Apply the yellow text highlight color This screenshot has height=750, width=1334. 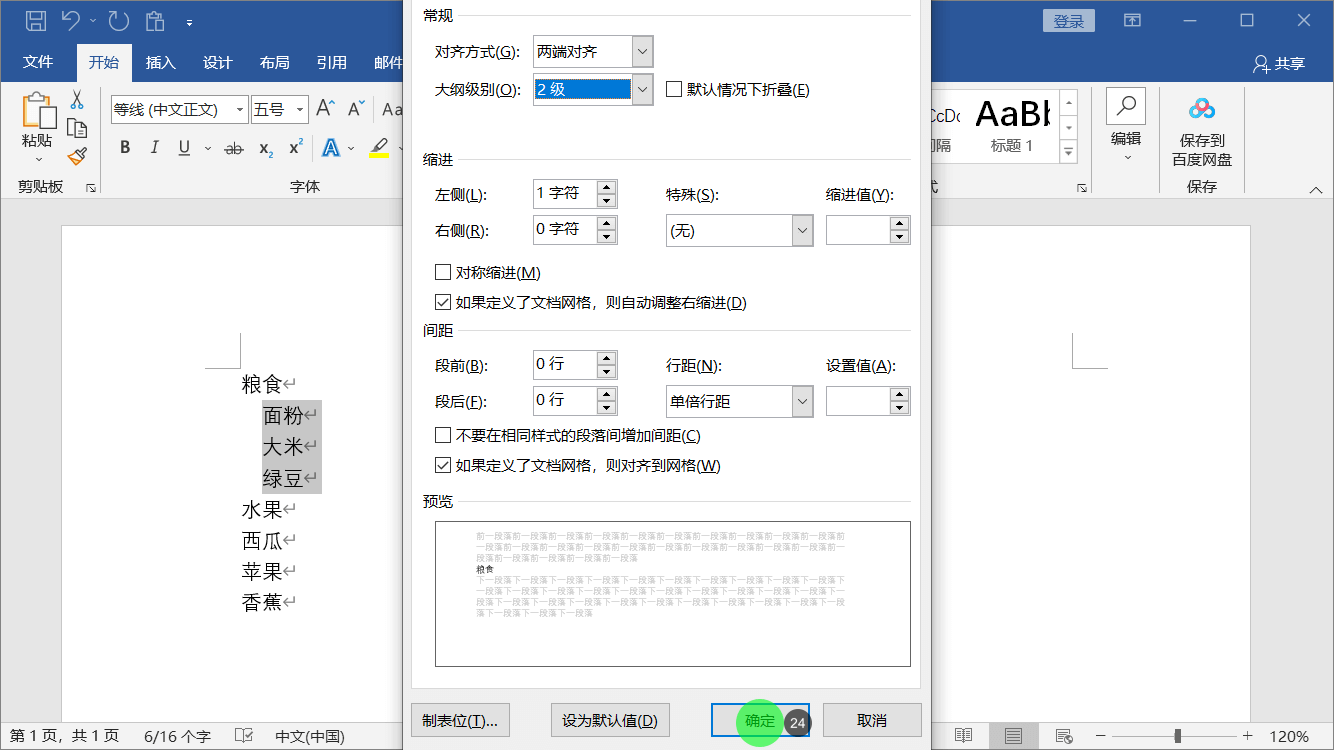pos(379,148)
